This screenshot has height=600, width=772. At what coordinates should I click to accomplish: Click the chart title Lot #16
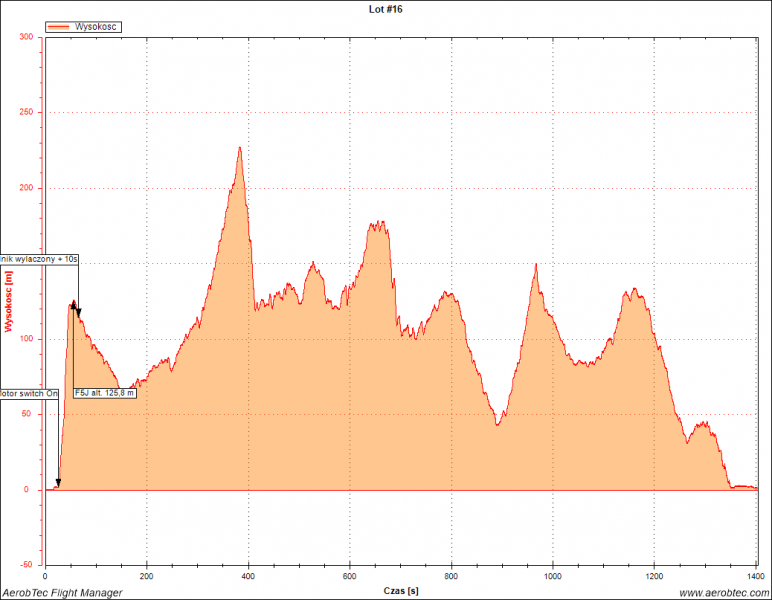coord(385,9)
